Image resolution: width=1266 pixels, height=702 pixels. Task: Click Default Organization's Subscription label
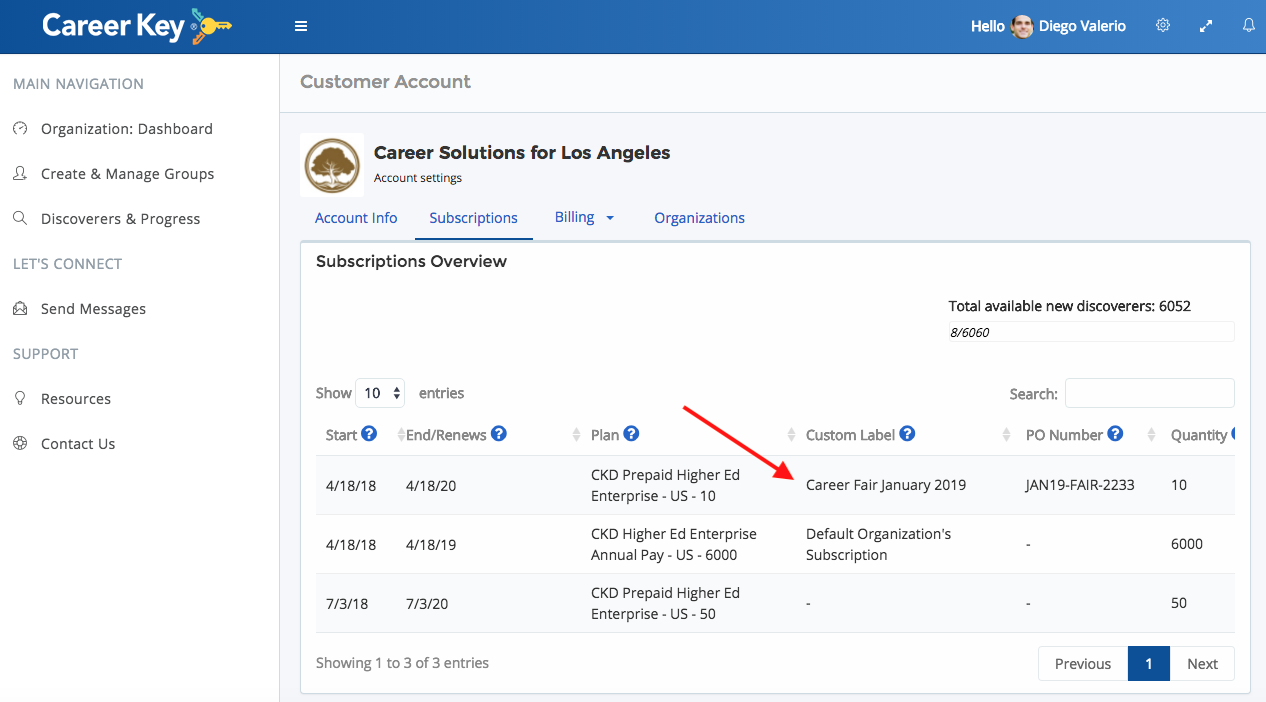879,545
